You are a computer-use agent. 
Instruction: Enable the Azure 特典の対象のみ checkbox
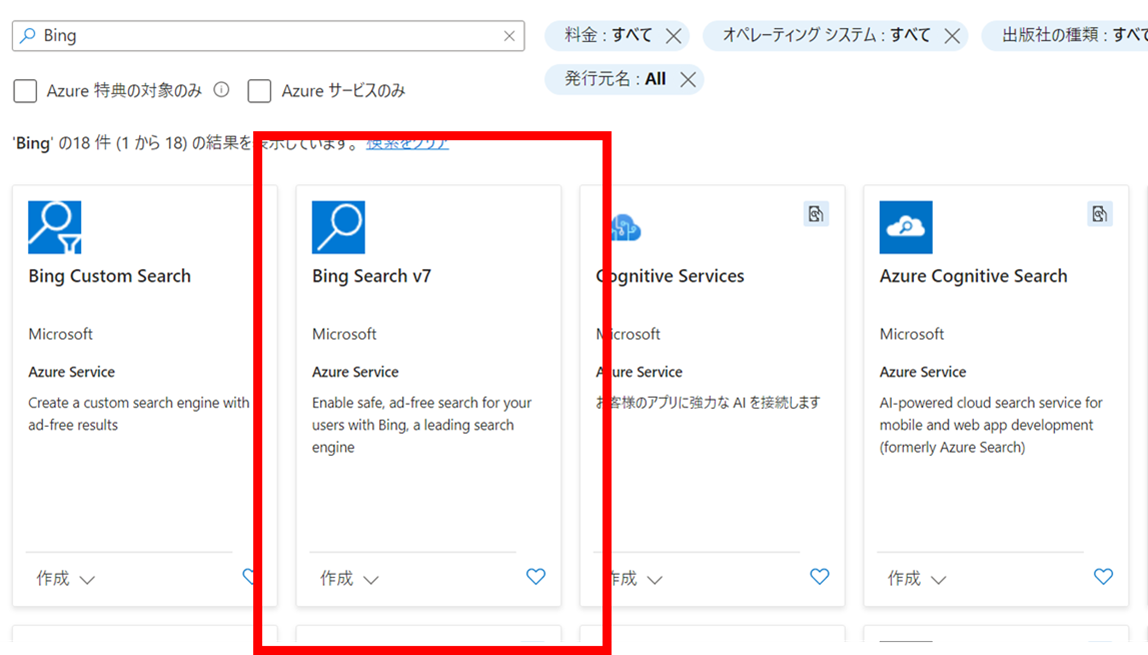[x=25, y=91]
